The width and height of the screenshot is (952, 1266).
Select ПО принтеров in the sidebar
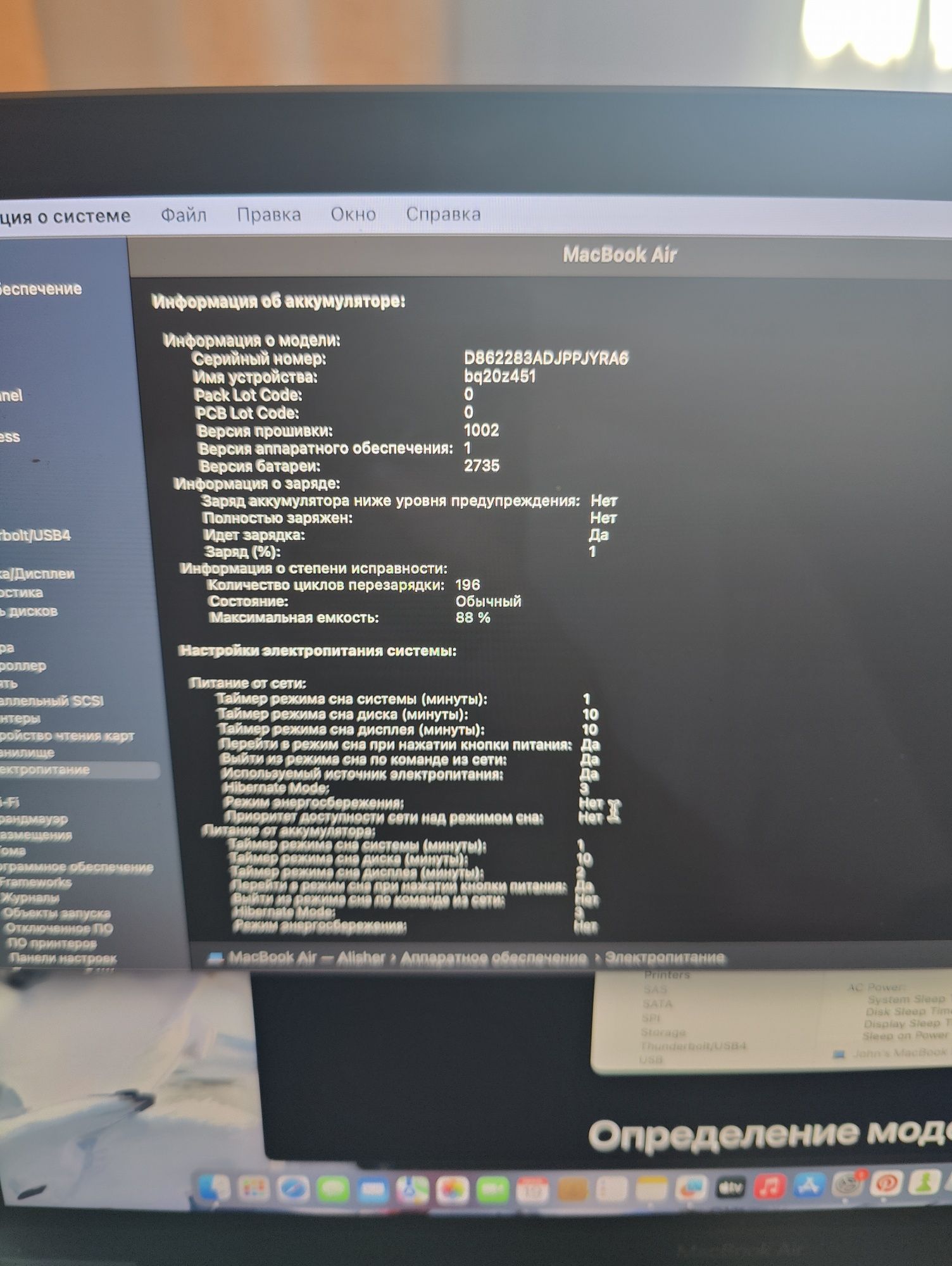coord(53,943)
